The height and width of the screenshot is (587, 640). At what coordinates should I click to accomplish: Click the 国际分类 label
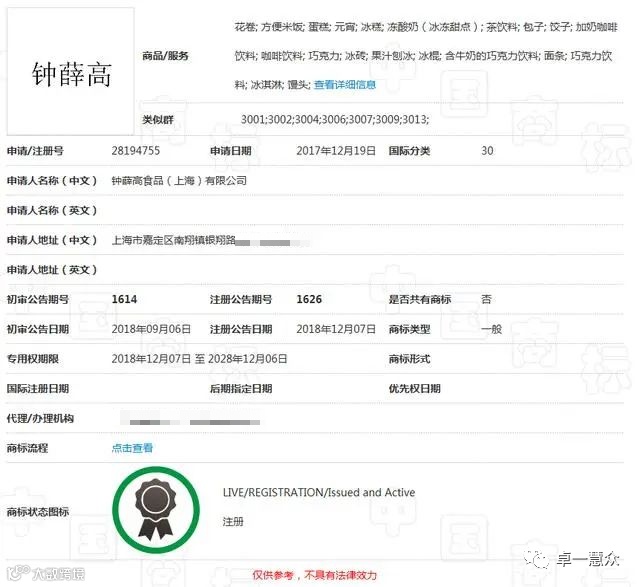409,151
